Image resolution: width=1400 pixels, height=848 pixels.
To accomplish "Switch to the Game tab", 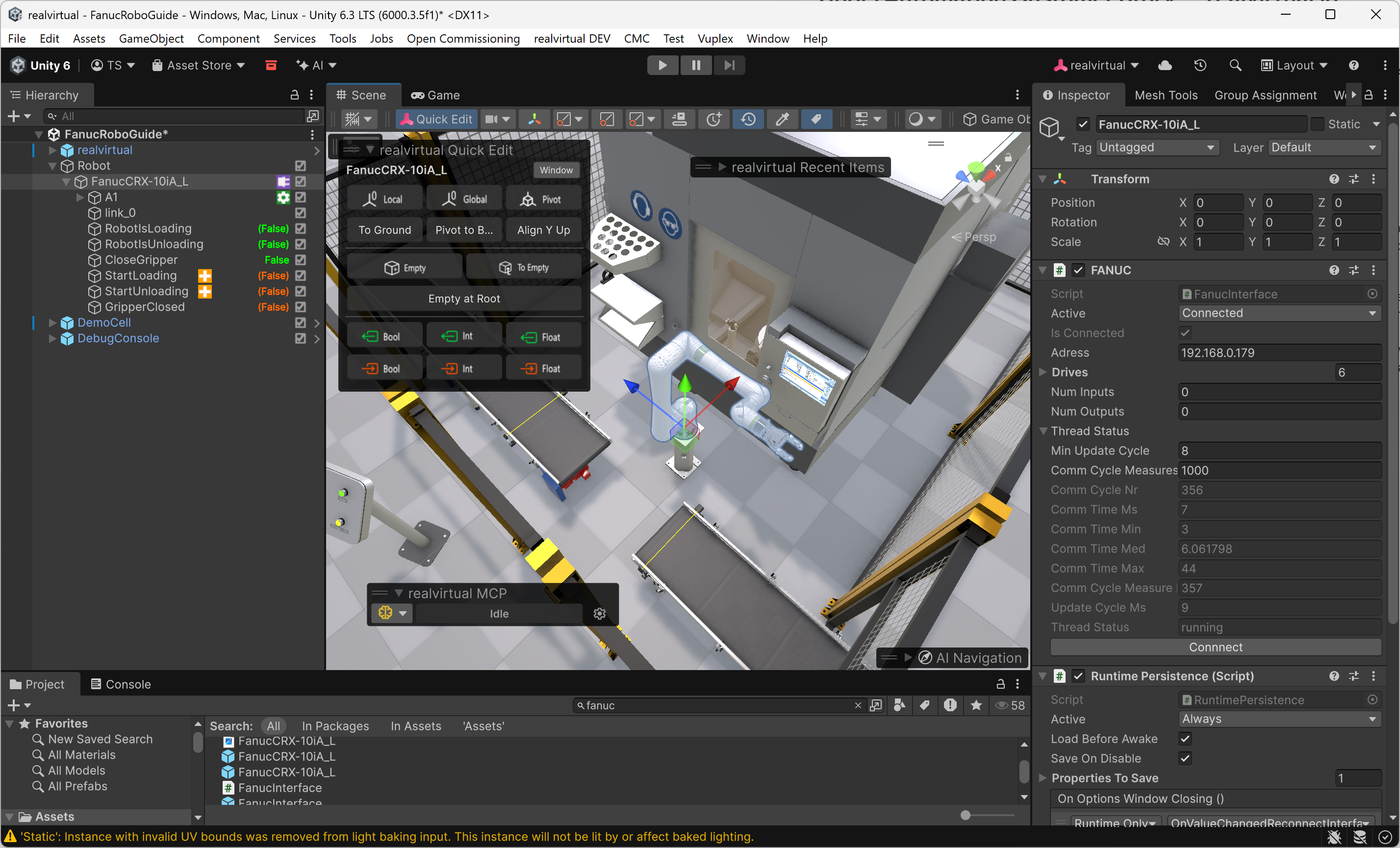I will coord(436,95).
